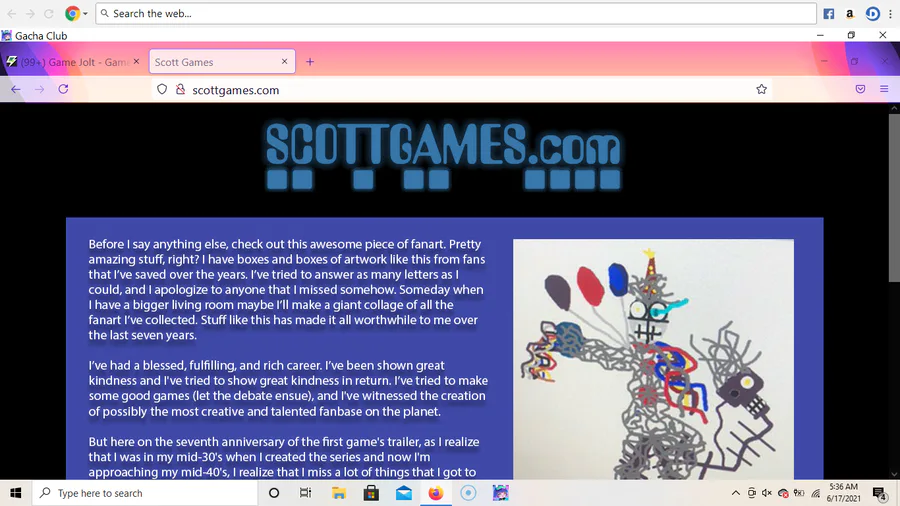The width and height of the screenshot is (900, 506).
Task: Reload the scottgames.com page
Action: 63,89
